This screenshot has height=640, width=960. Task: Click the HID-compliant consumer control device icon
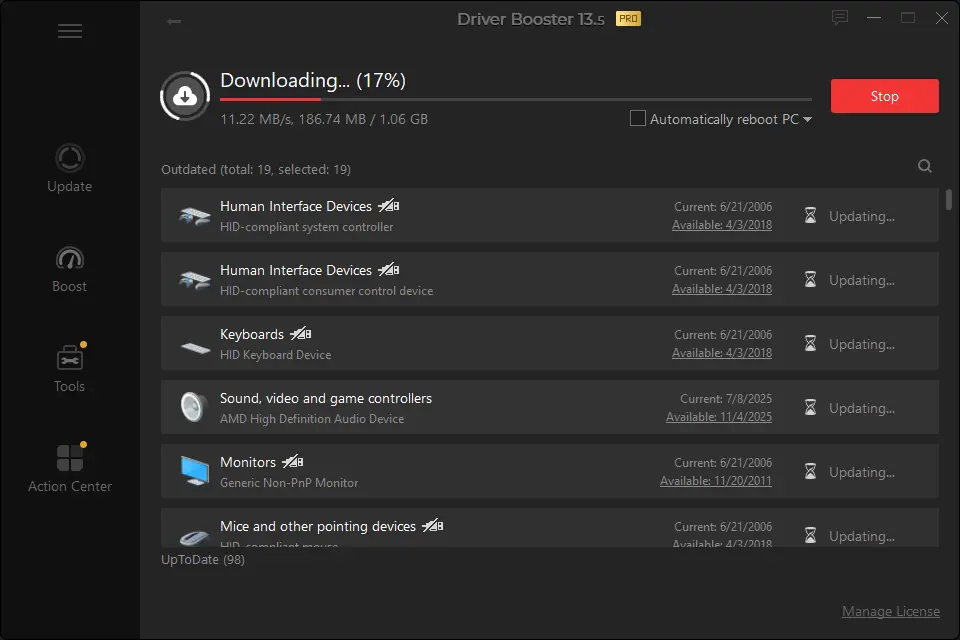tap(195, 280)
